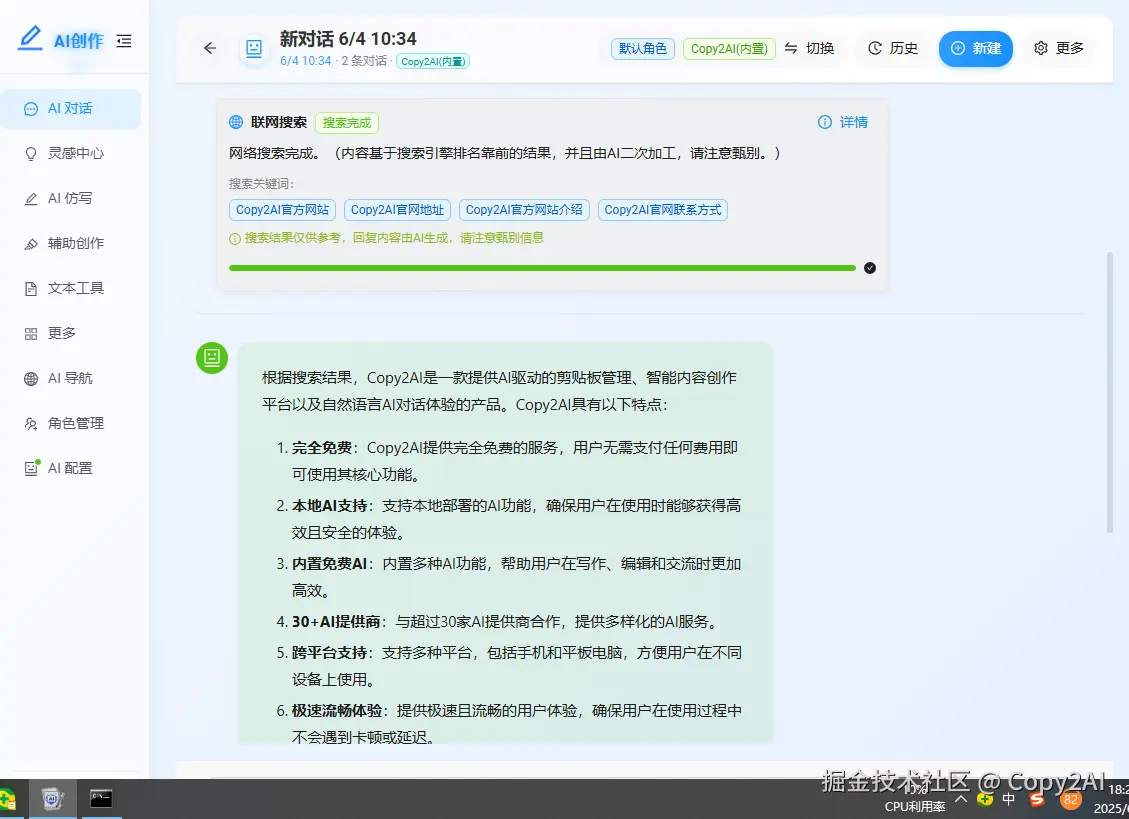Go back with the left arrow

210,48
